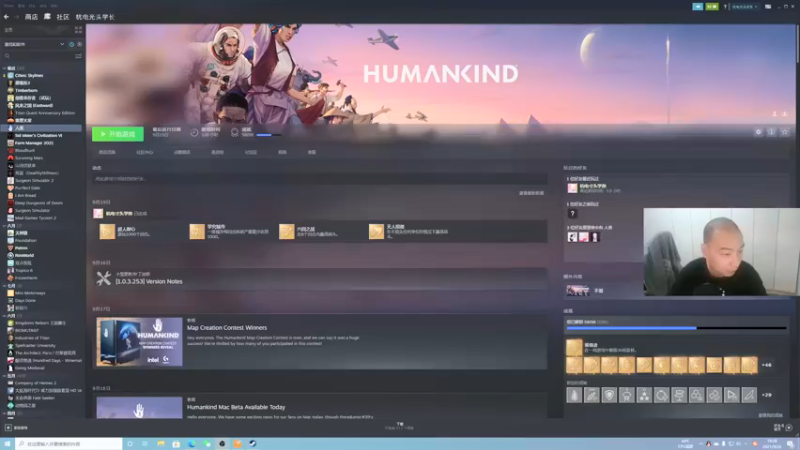Select Surviving Mars in the library
The height and width of the screenshot is (450, 800).
click(x=29, y=158)
